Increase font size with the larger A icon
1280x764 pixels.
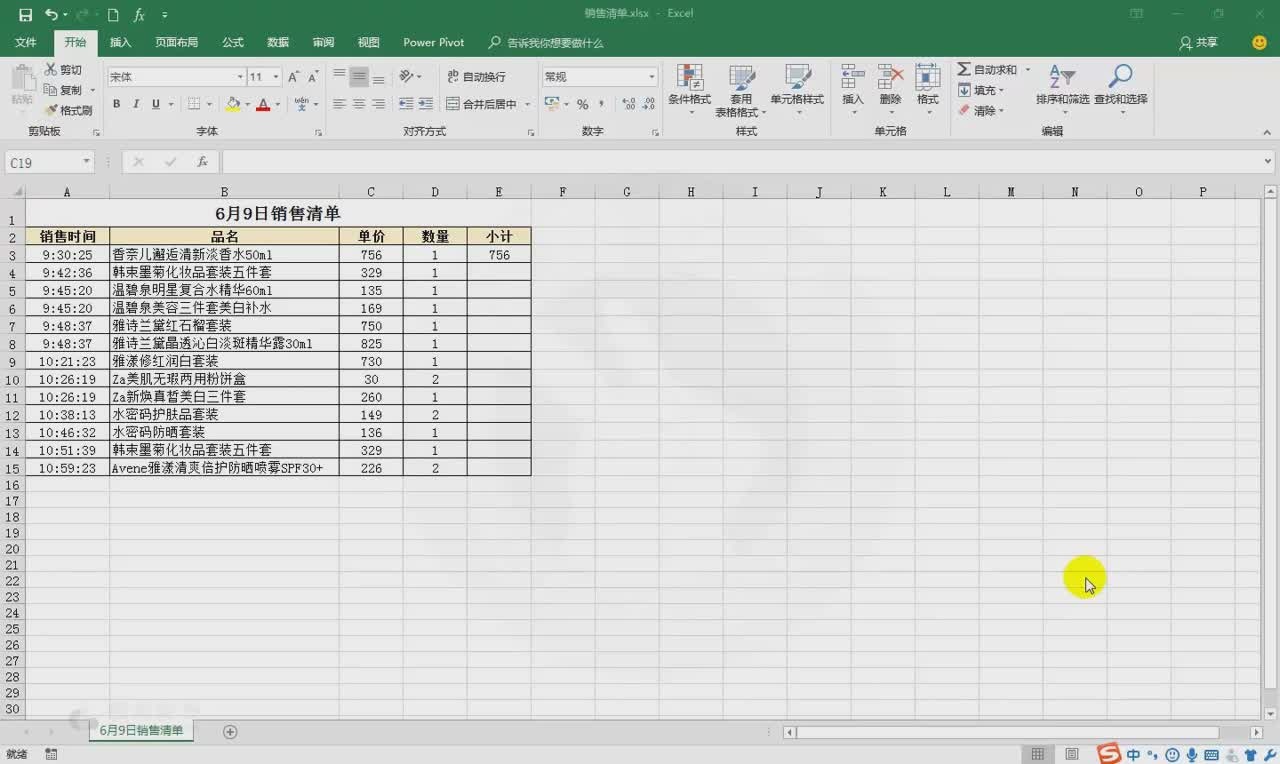click(294, 77)
